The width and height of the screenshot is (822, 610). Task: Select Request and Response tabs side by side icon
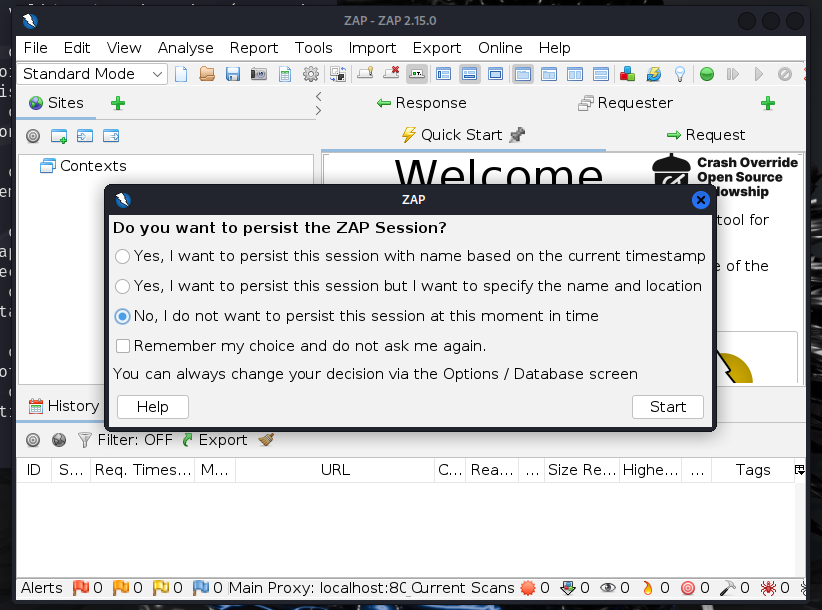[575, 74]
